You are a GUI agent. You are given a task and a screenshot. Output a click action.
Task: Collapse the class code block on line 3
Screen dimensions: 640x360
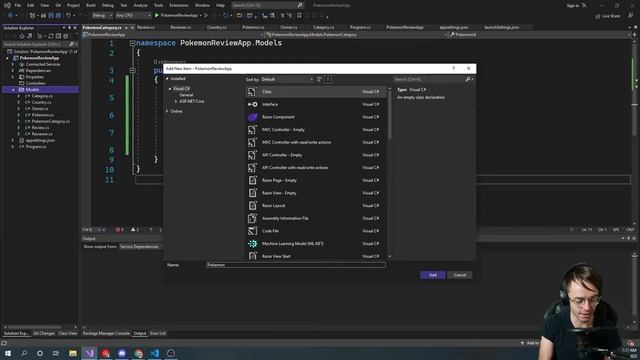(x=133, y=70)
